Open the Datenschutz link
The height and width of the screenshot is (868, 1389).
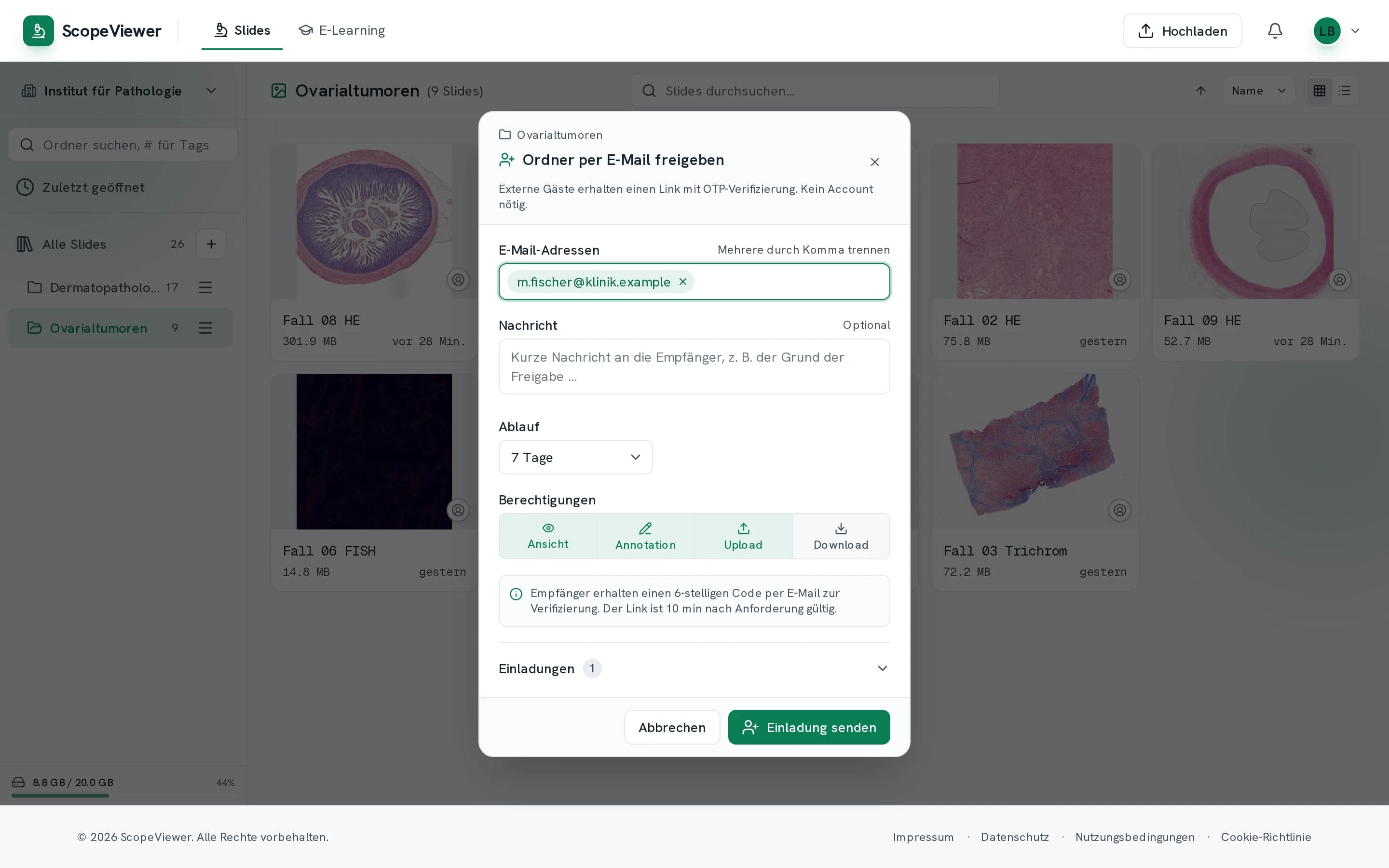(x=1014, y=837)
